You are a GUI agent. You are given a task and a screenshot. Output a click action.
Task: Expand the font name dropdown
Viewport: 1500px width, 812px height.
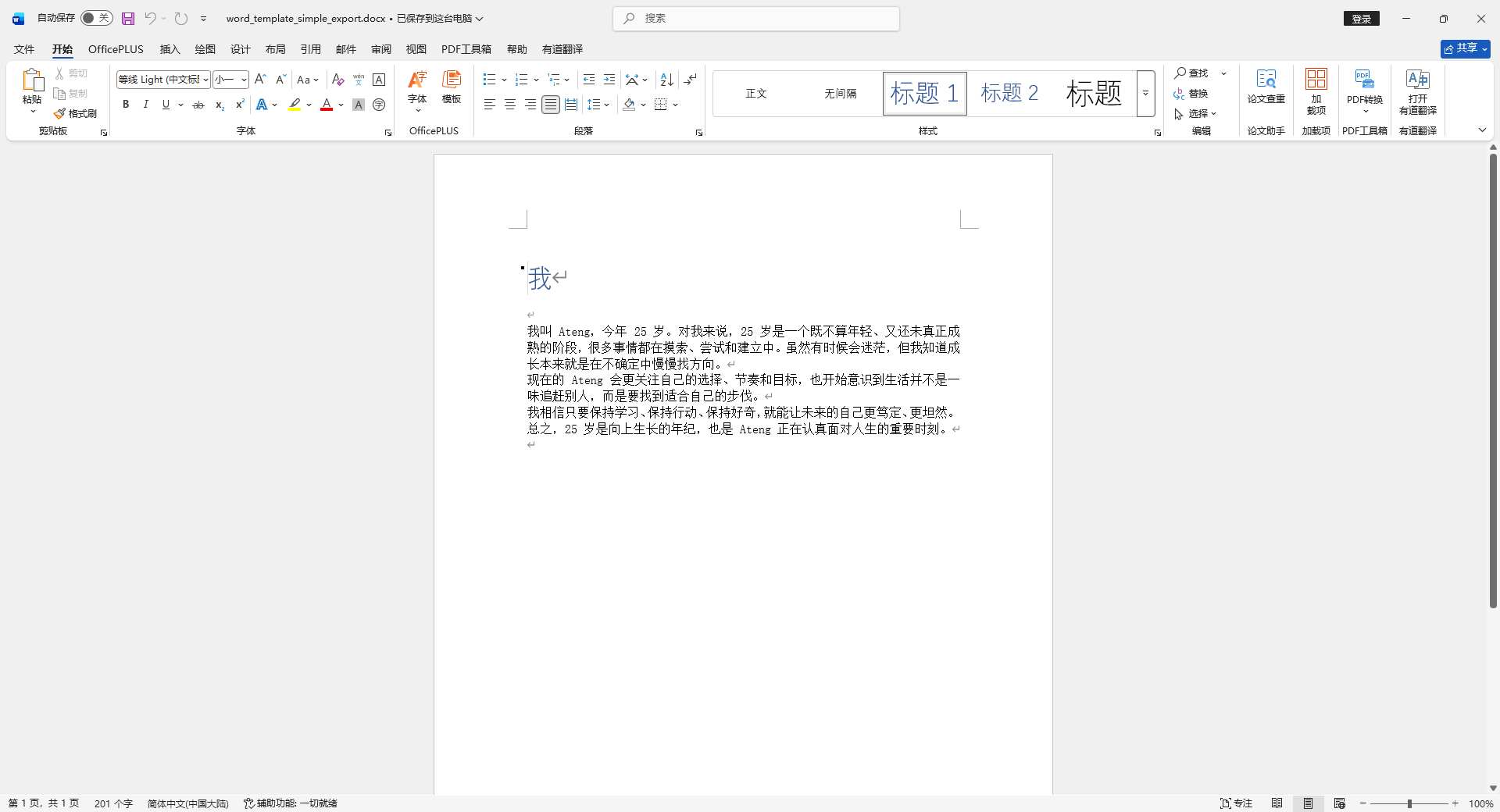tap(205, 80)
